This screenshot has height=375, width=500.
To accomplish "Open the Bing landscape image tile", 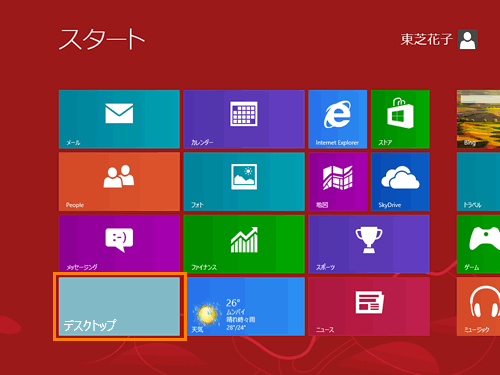I will tap(478, 119).
